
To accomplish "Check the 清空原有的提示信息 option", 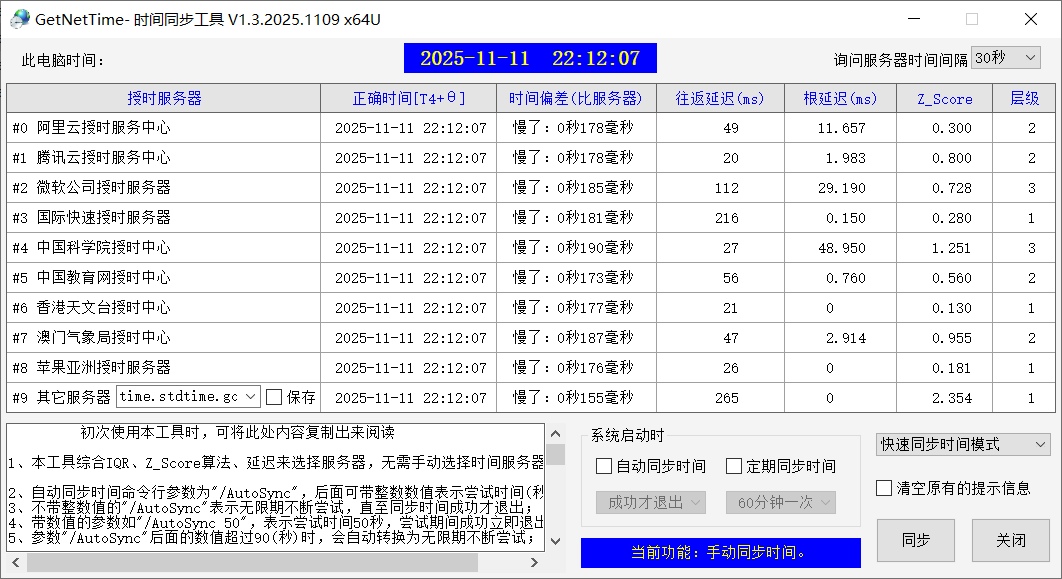I will pos(883,488).
